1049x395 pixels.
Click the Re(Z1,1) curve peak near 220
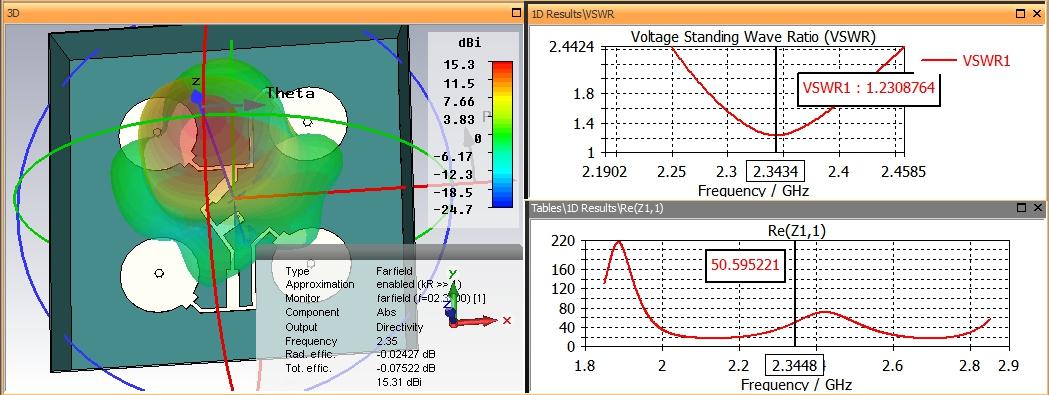(x=618, y=242)
